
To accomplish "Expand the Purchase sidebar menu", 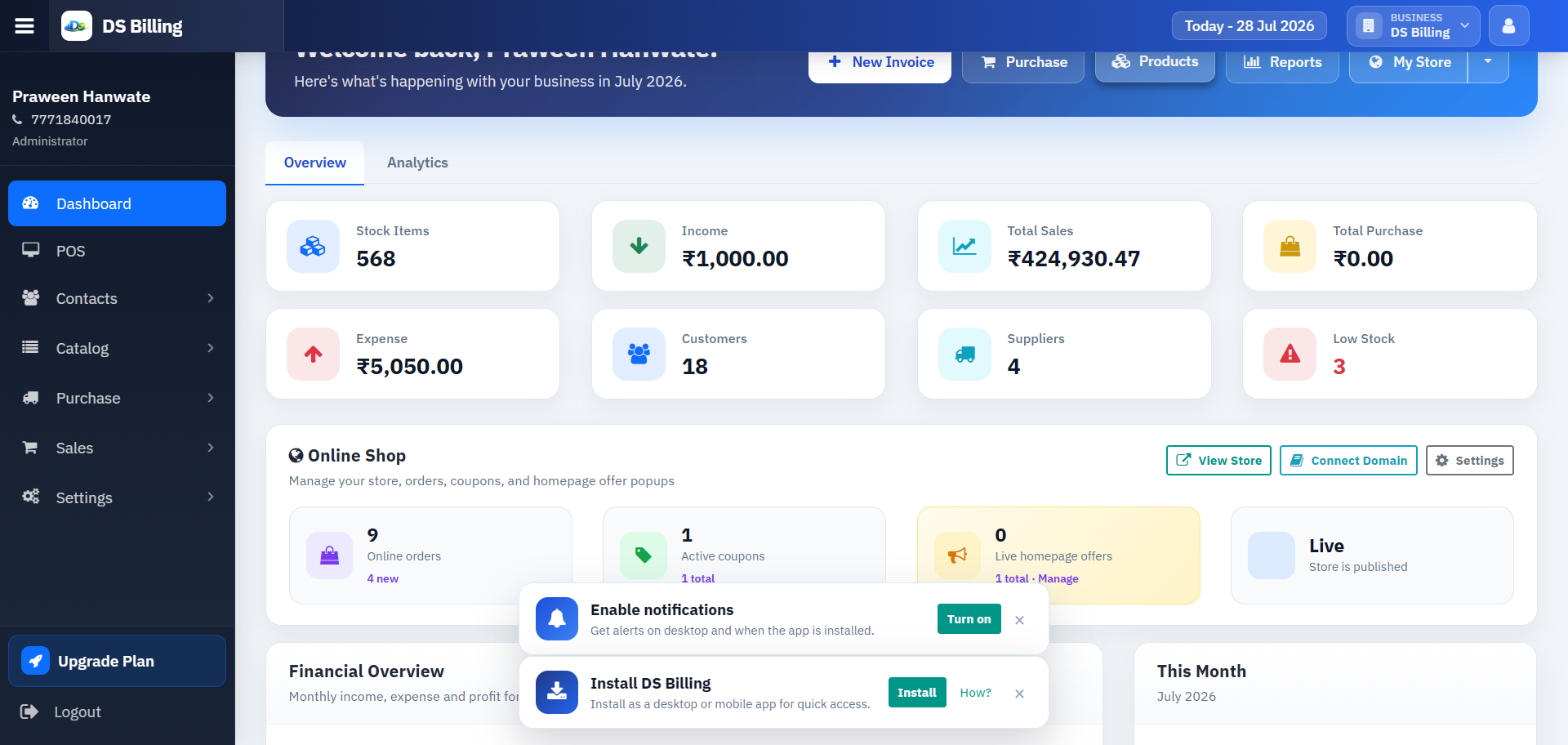I will click(118, 398).
